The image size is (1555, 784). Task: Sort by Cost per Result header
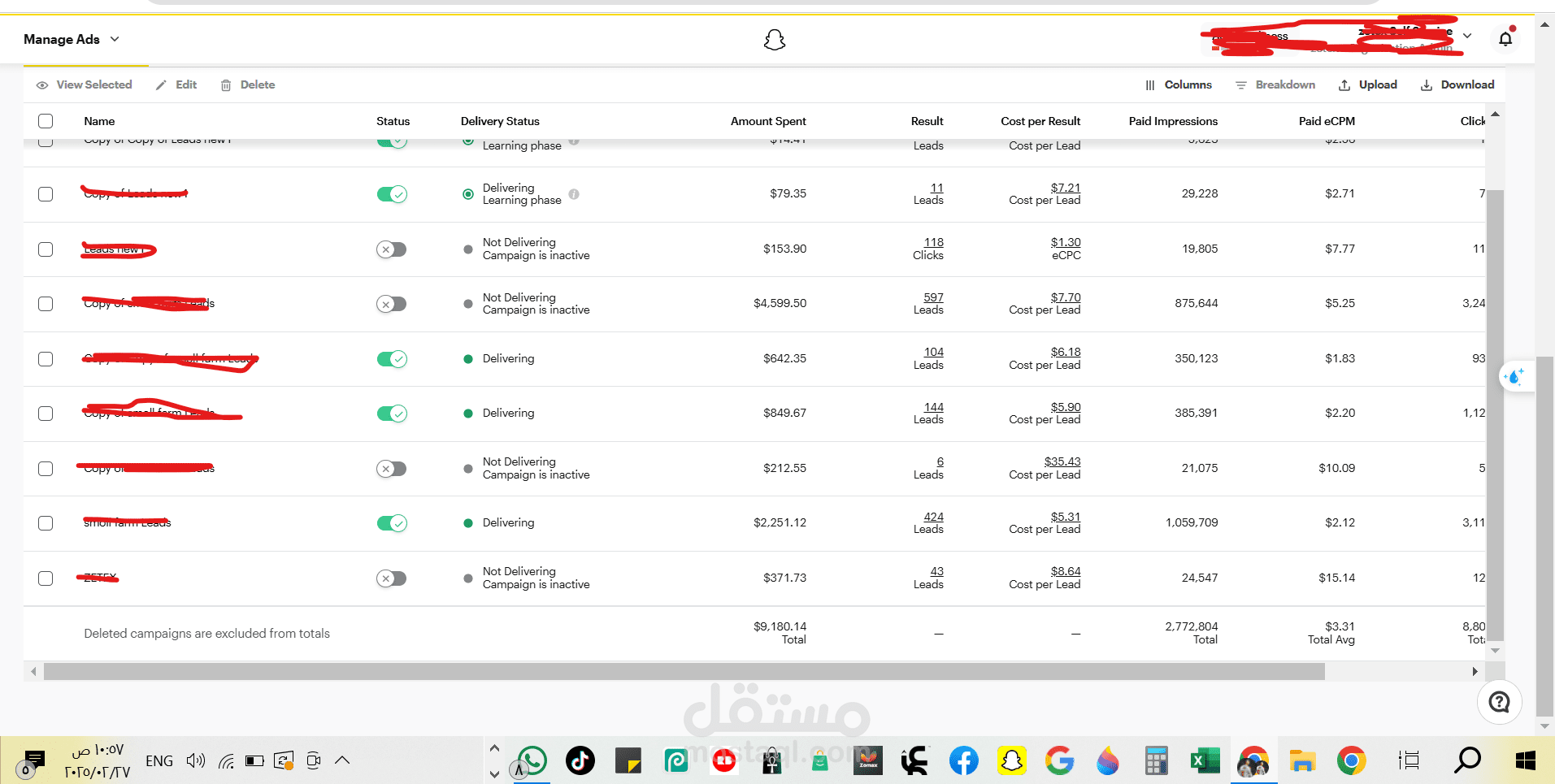(x=1040, y=121)
